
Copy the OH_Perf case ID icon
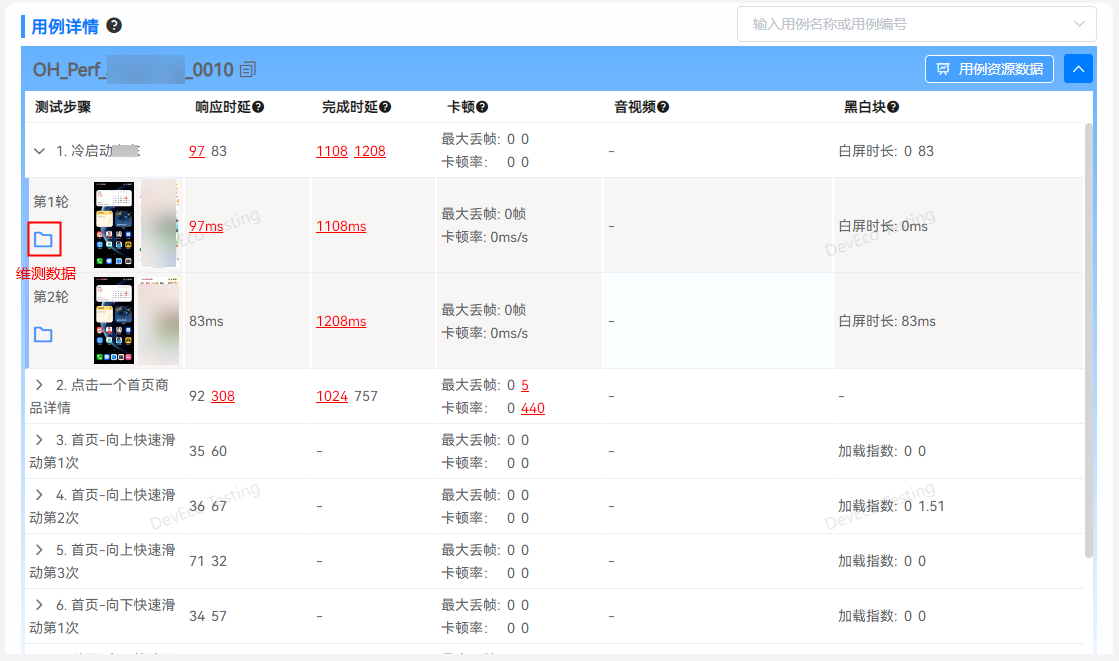pos(248,69)
